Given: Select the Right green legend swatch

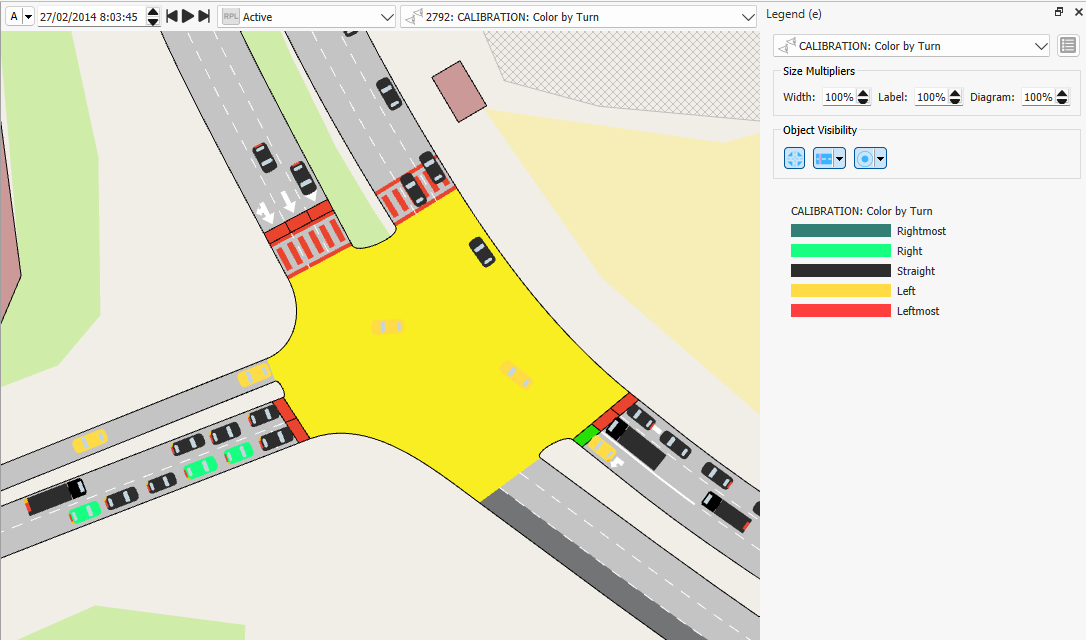Looking at the screenshot, I should click(840, 251).
